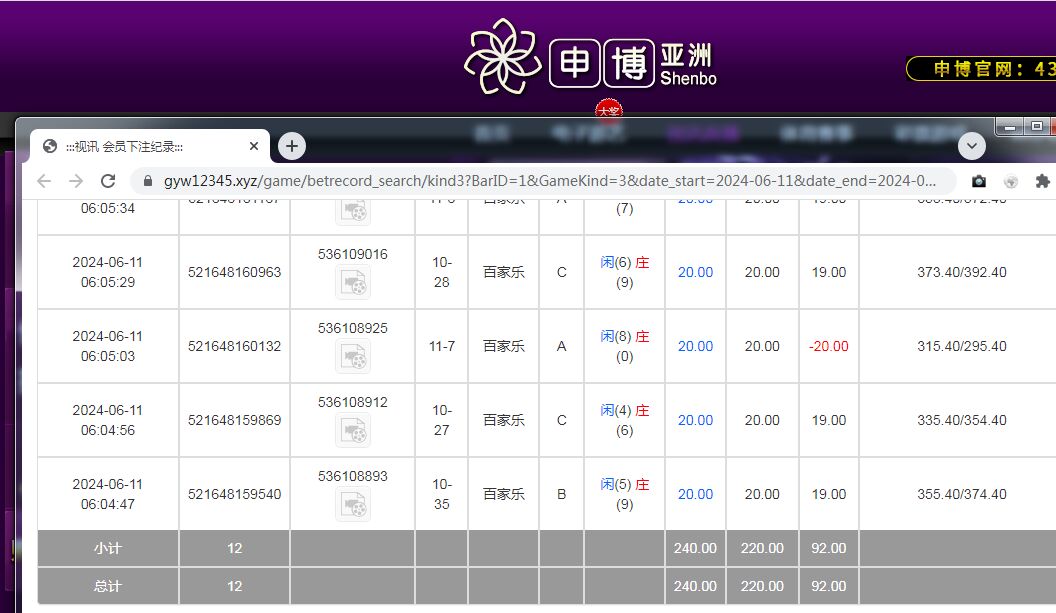
Task: Open video replay for round 536108893
Action: 353,505
